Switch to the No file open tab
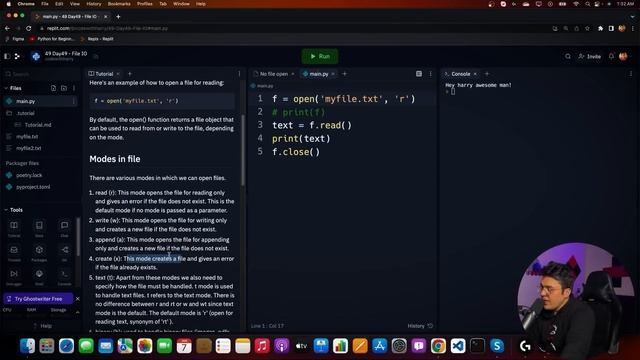640x360 pixels. (x=271, y=74)
